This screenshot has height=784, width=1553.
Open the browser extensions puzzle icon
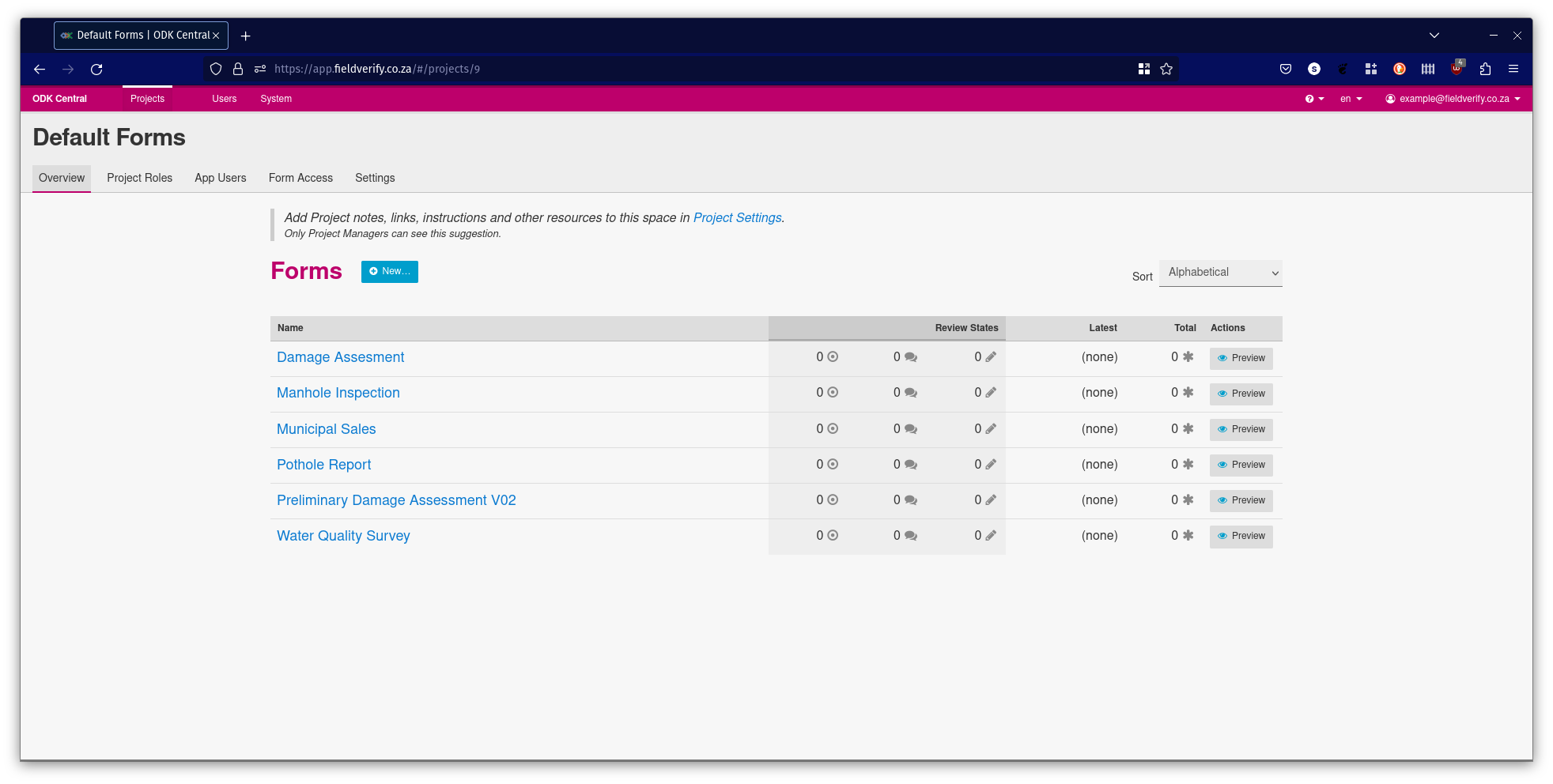(1486, 69)
